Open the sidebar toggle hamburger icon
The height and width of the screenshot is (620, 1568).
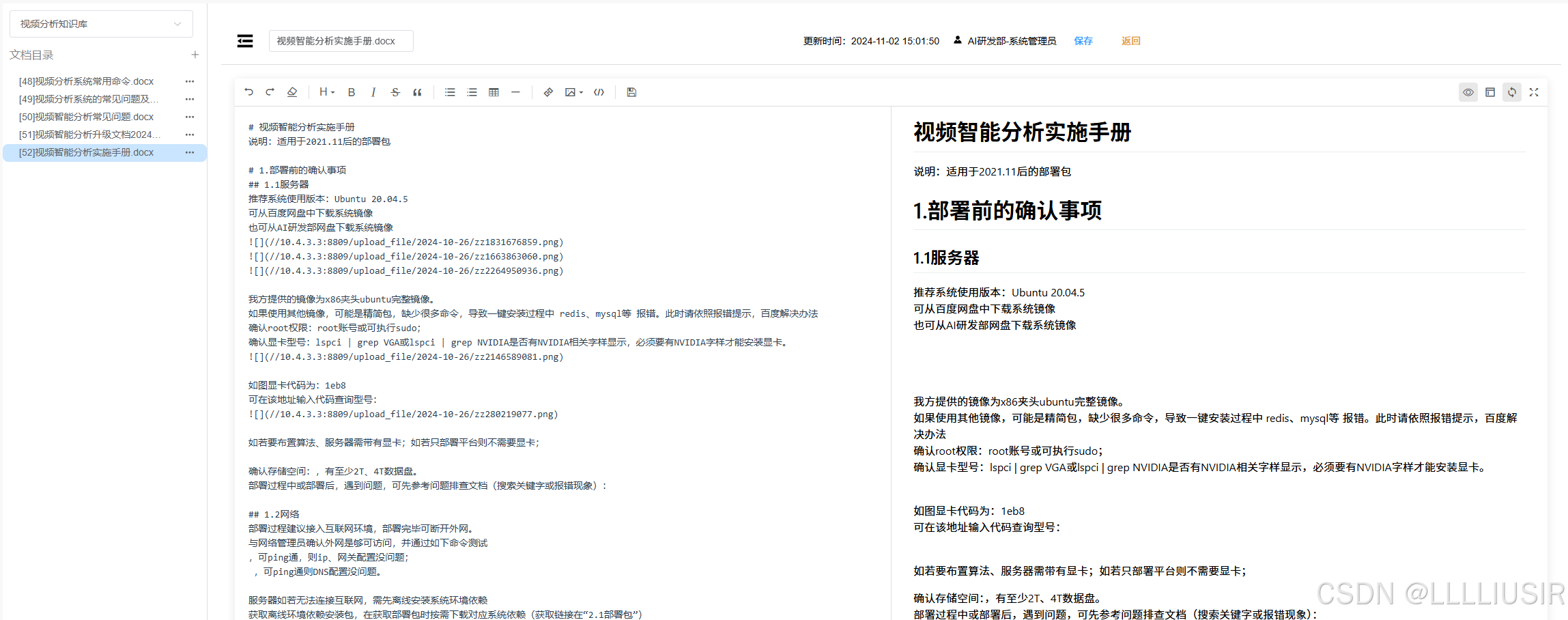(x=245, y=41)
